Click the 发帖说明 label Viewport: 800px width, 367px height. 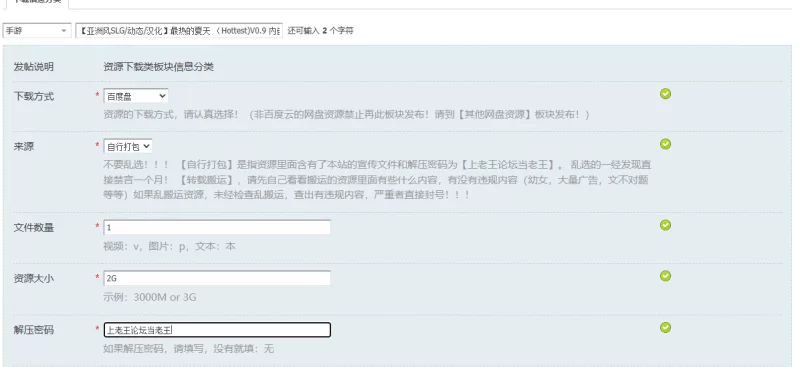[x=33, y=67]
